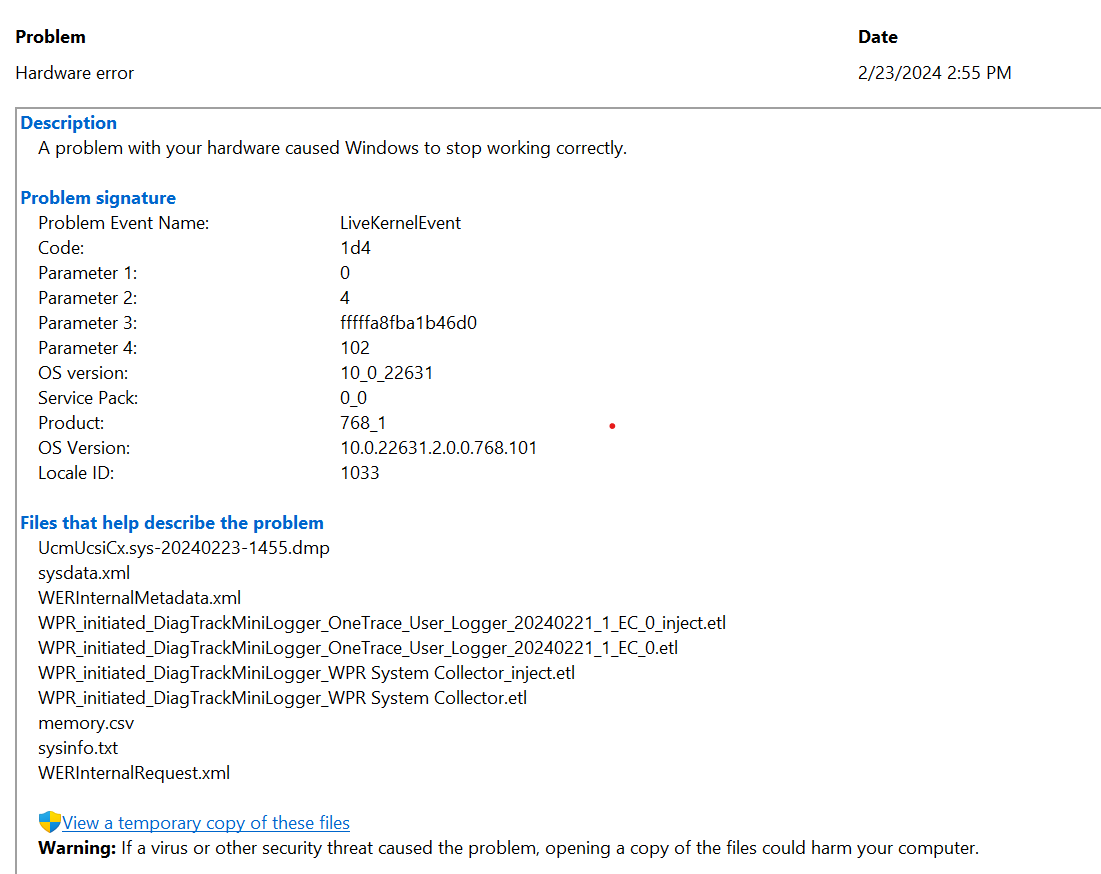1101x874 pixels.
Task: Select the 'Hardware error' problem text
Action: click(x=74, y=73)
